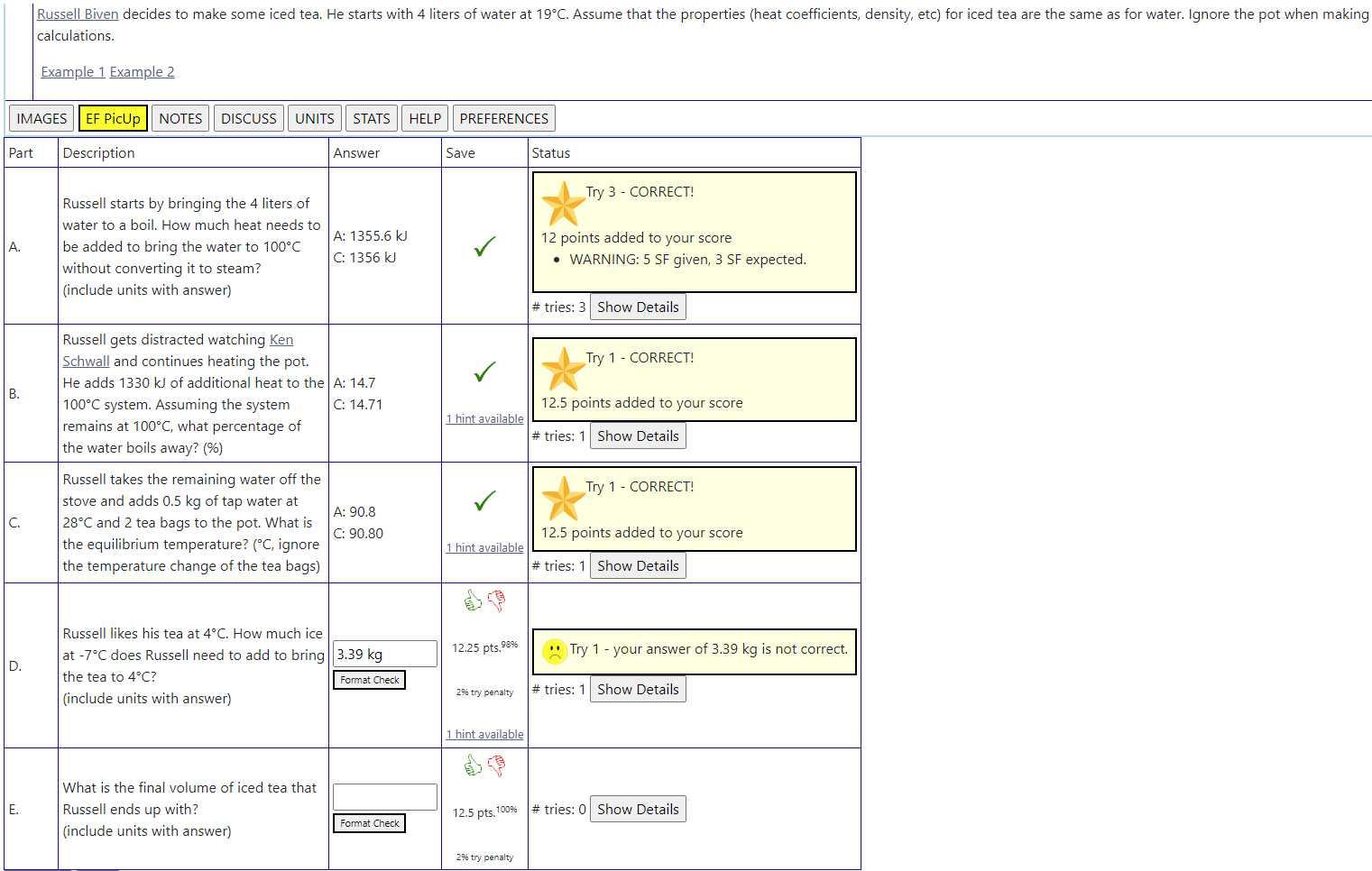The height and width of the screenshot is (871, 1372).
Task: Click the thumbs up icon for part D
Action: [x=473, y=600]
